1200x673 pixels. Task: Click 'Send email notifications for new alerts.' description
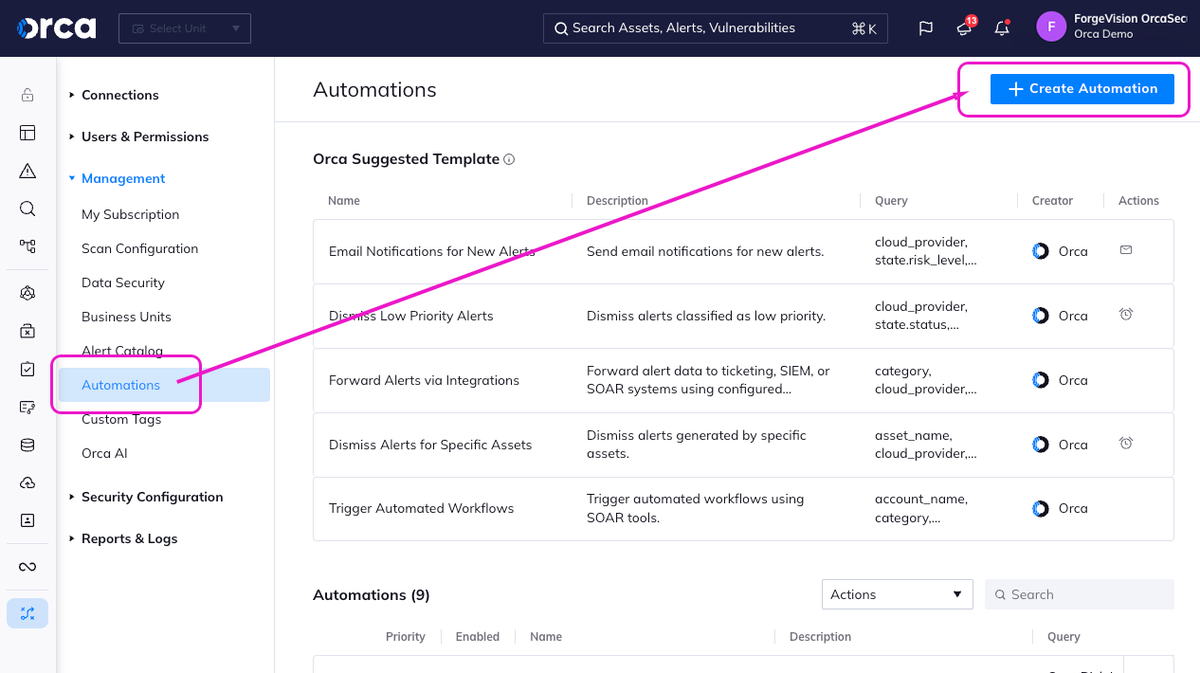coord(705,251)
